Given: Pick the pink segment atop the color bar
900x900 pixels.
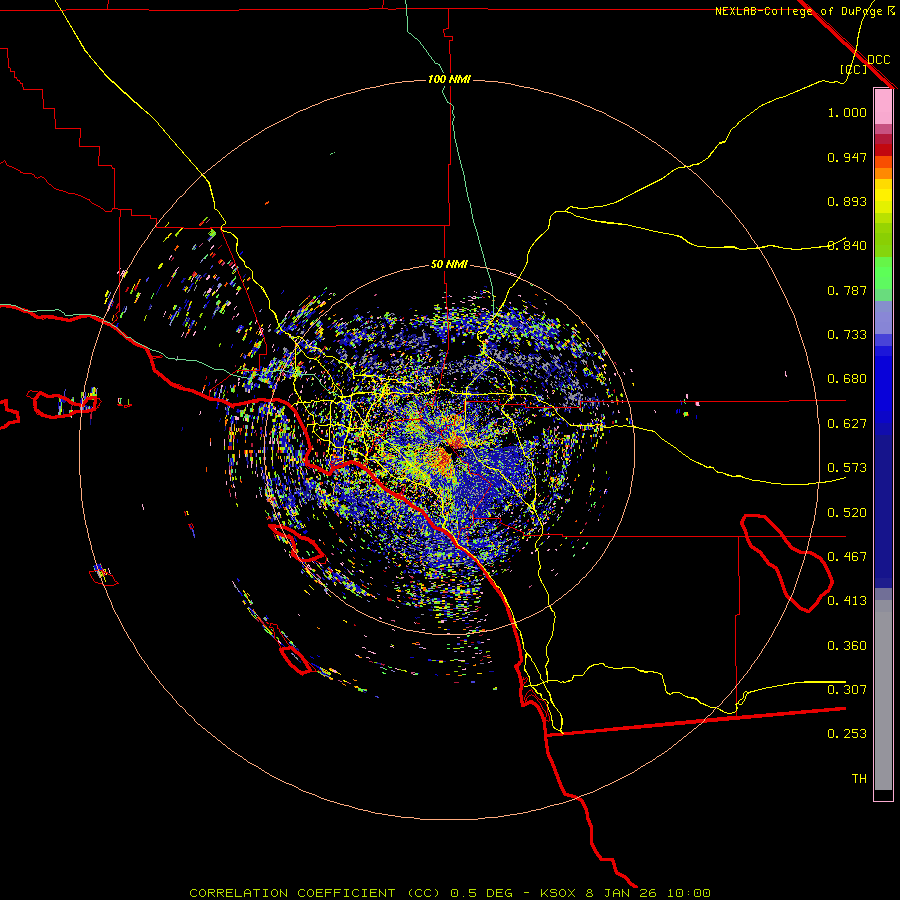Looking at the screenshot, I should (x=883, y=107).
